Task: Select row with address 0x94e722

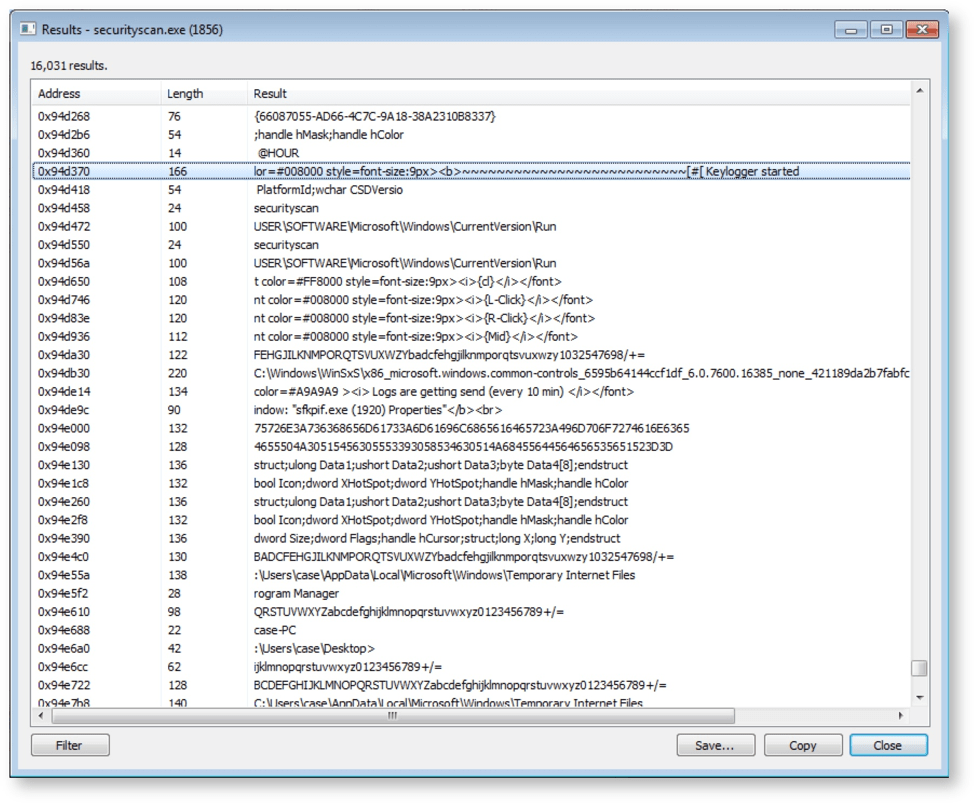Action: tap(471, 685)
